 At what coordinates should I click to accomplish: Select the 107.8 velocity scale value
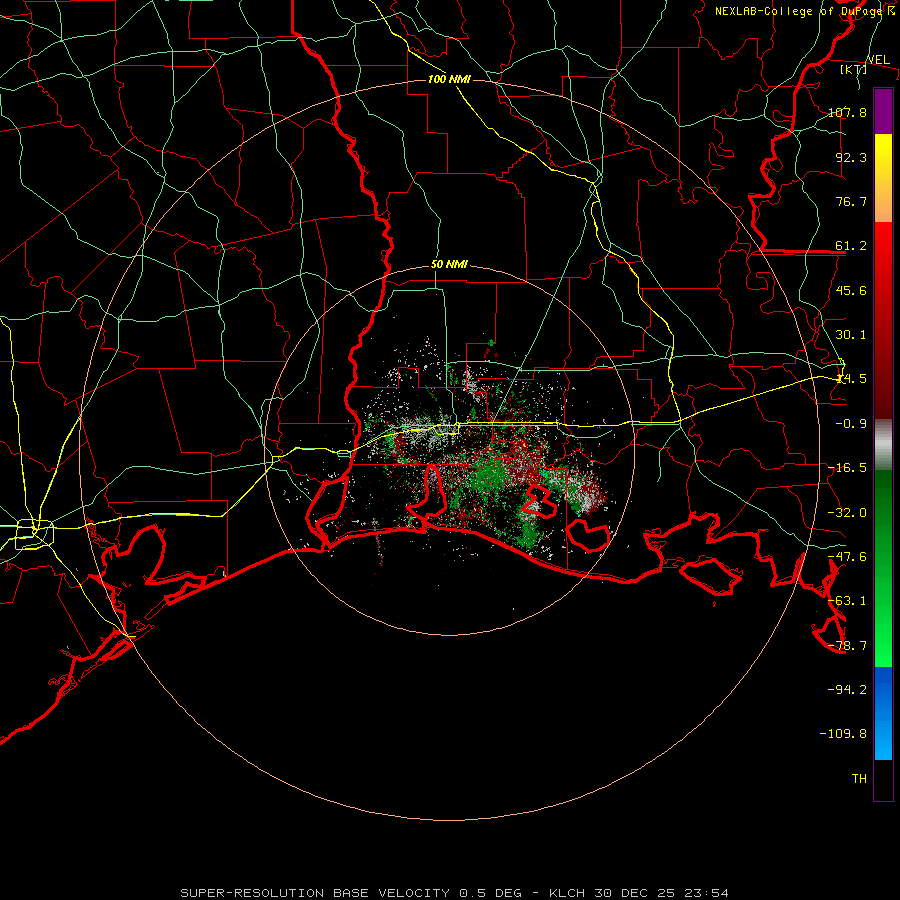848,112
